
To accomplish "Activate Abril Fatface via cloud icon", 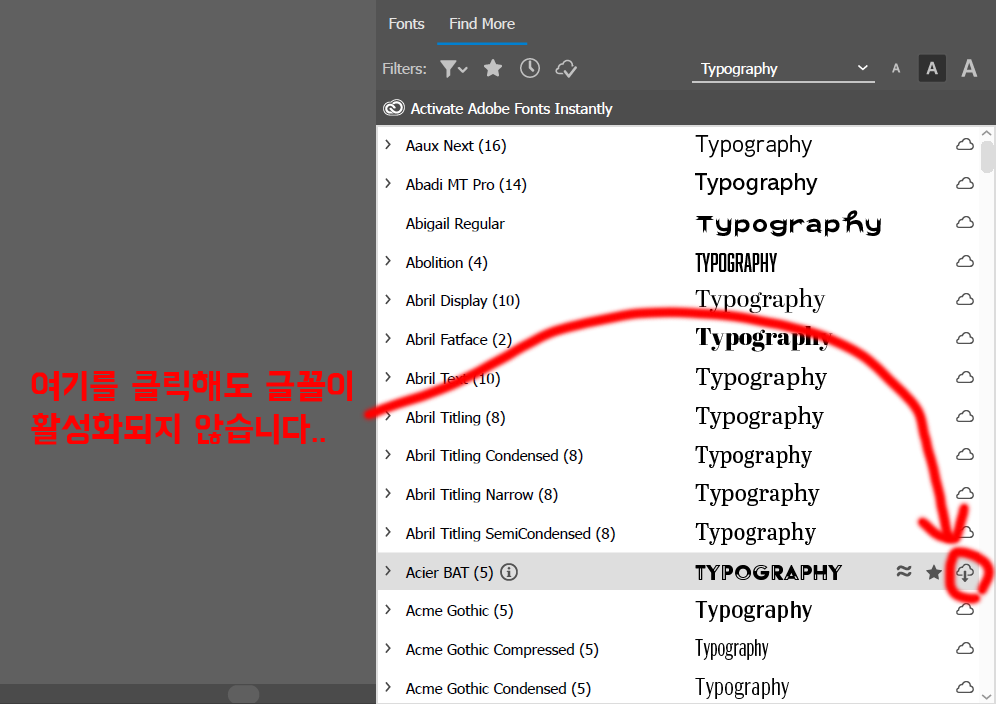I will [x=965, y=339].
